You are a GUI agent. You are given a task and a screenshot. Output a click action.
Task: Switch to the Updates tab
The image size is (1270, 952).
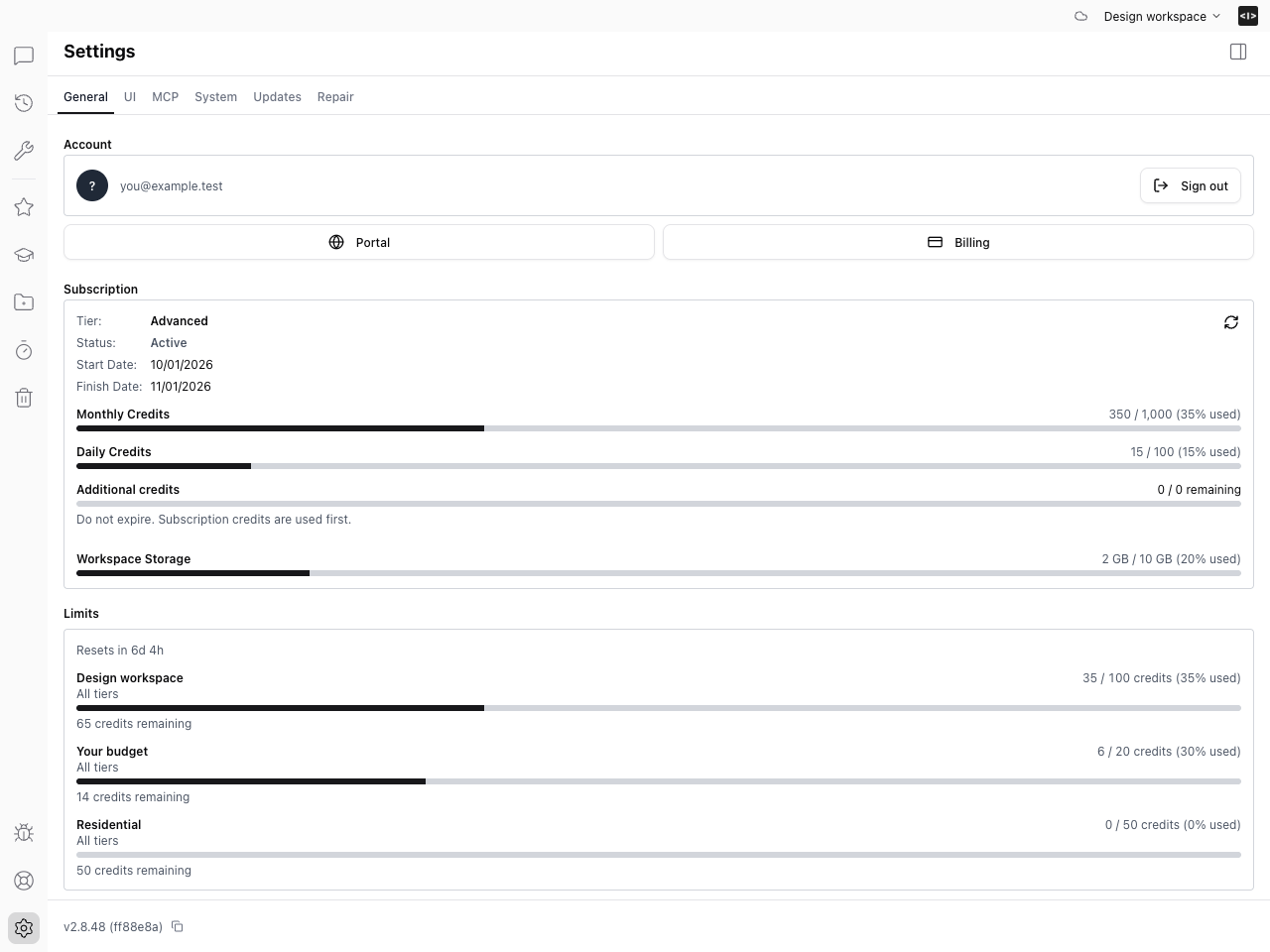coord(277,97)
